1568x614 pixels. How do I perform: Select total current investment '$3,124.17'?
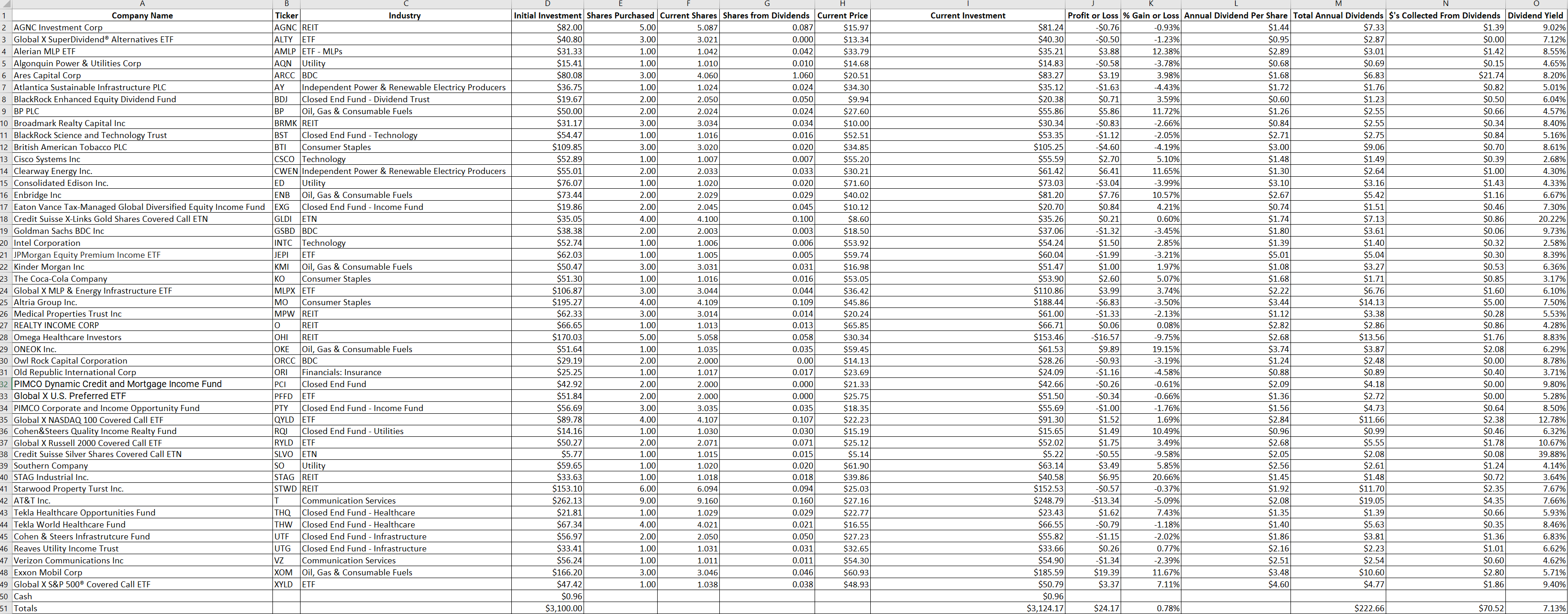coord(968,608)
